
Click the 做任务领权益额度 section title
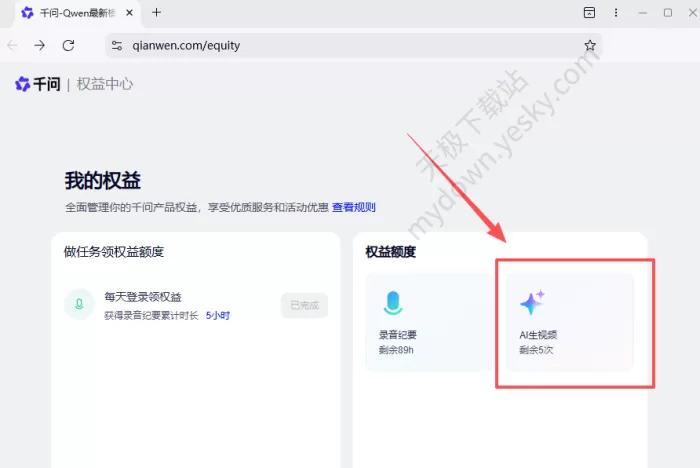tap(114, 252)
